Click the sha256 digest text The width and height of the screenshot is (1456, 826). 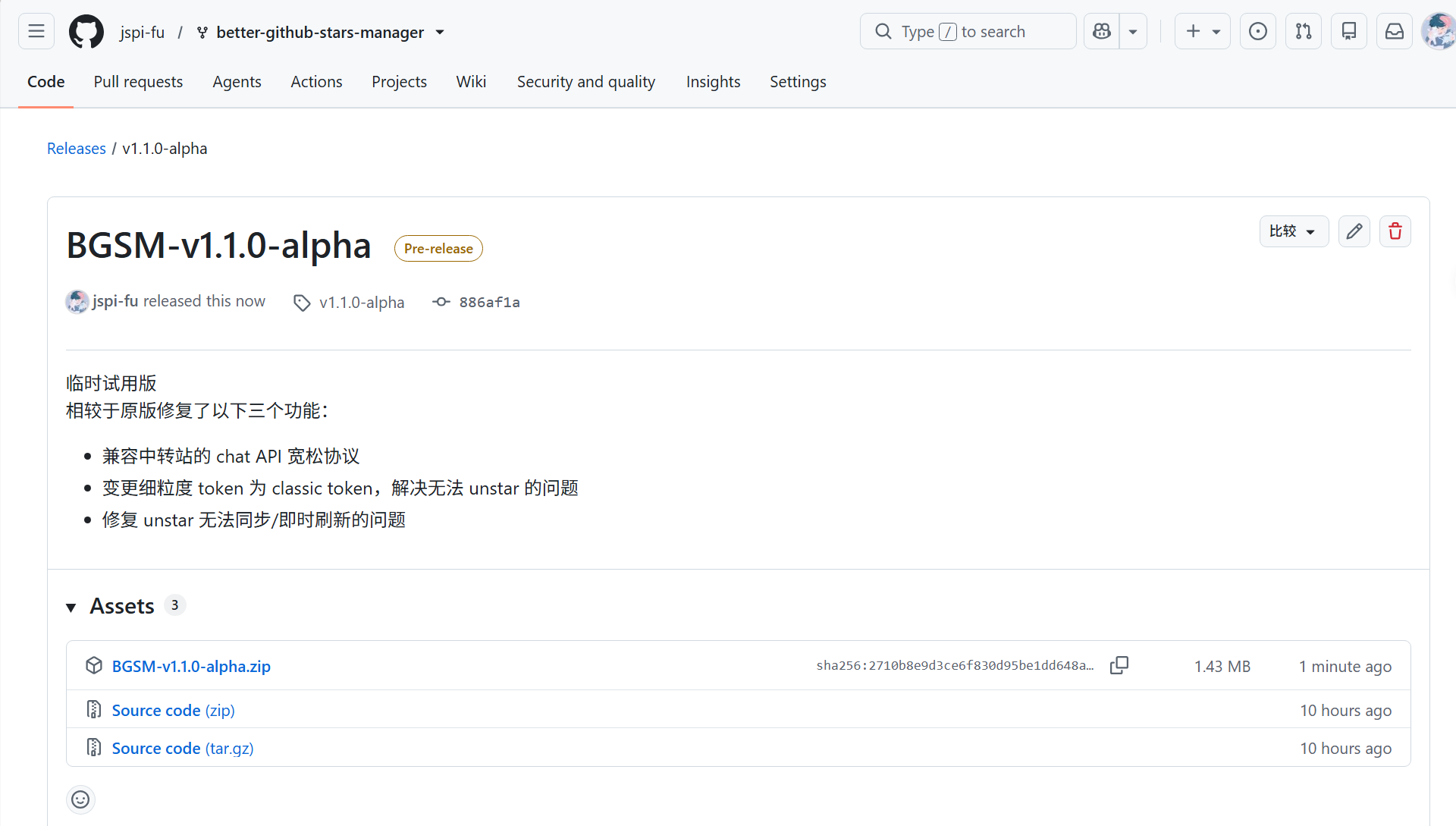pos(955,666)
